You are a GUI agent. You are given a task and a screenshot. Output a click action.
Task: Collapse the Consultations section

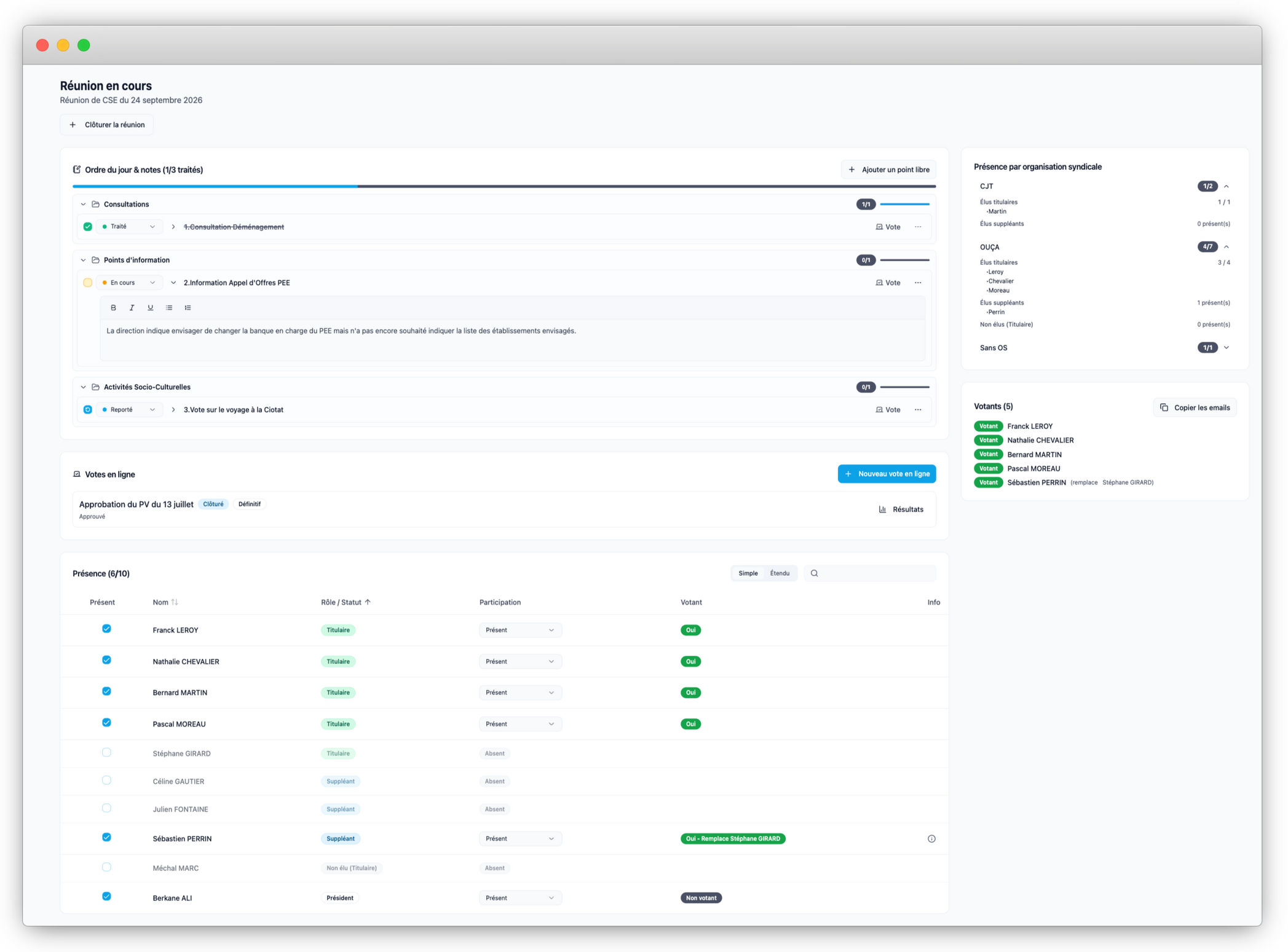coord(83,204)
